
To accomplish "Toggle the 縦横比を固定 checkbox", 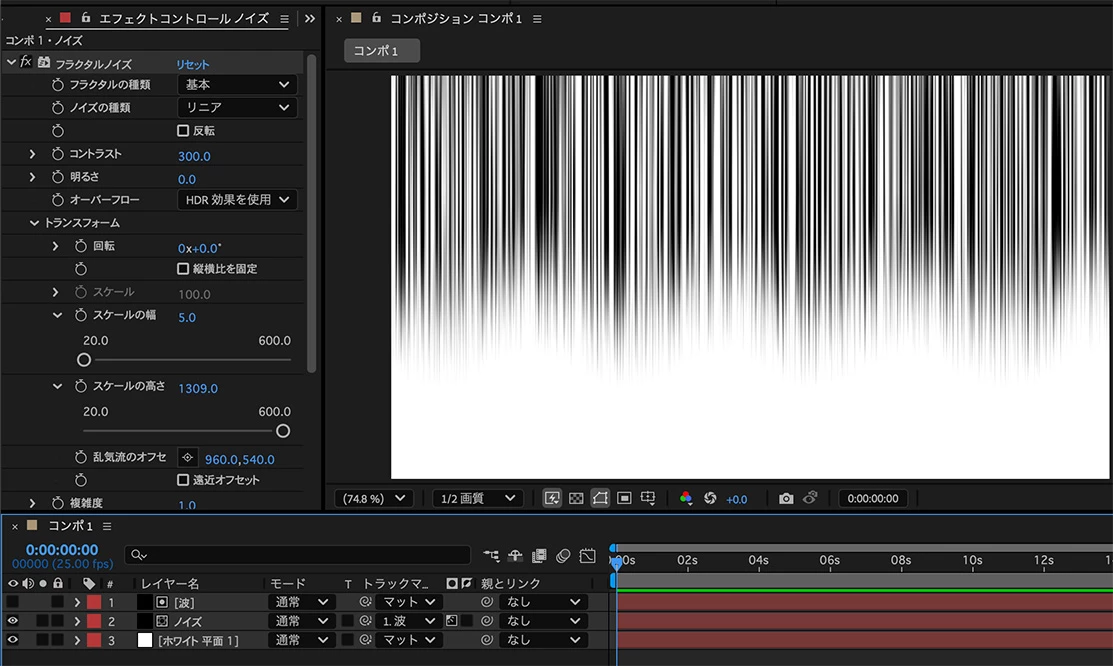I will pyautogui.click(x=182, y=268).
